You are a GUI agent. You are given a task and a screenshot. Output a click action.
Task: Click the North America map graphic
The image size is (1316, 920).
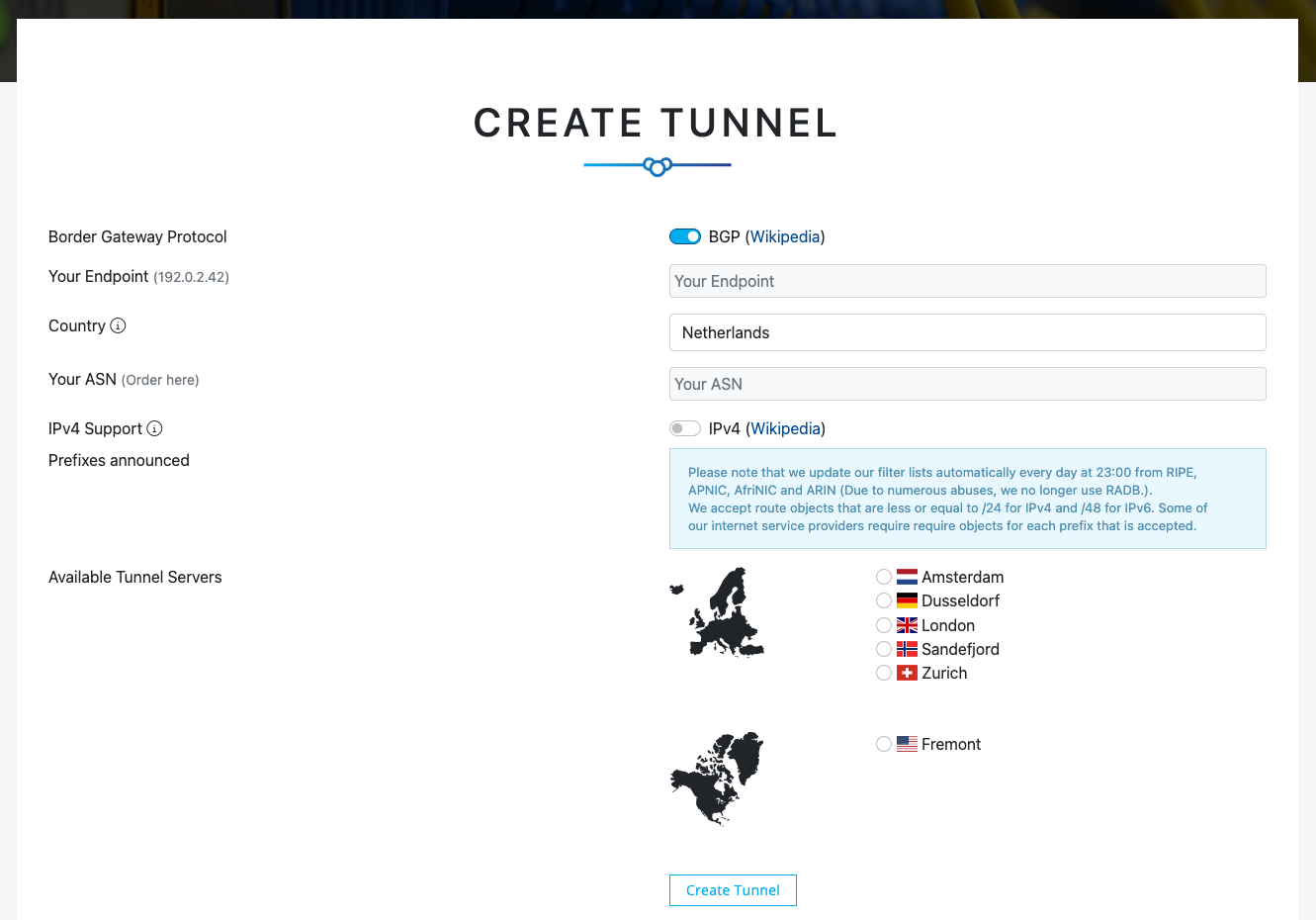click(717, 779)
